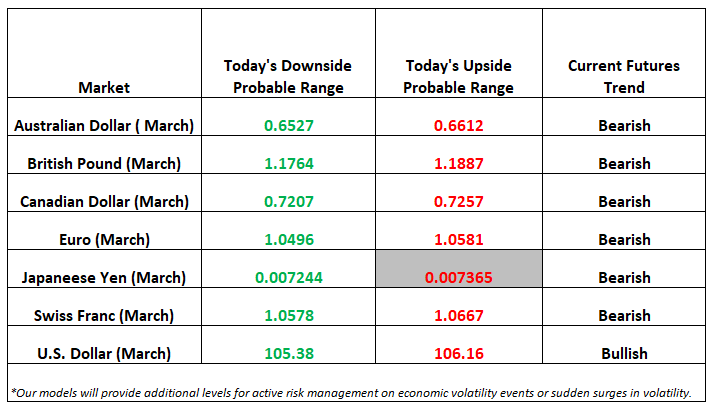The height and width of the screenshot is (412, 716).
Task: Click the Euro (March) market cell
Action: coord(104,231)
